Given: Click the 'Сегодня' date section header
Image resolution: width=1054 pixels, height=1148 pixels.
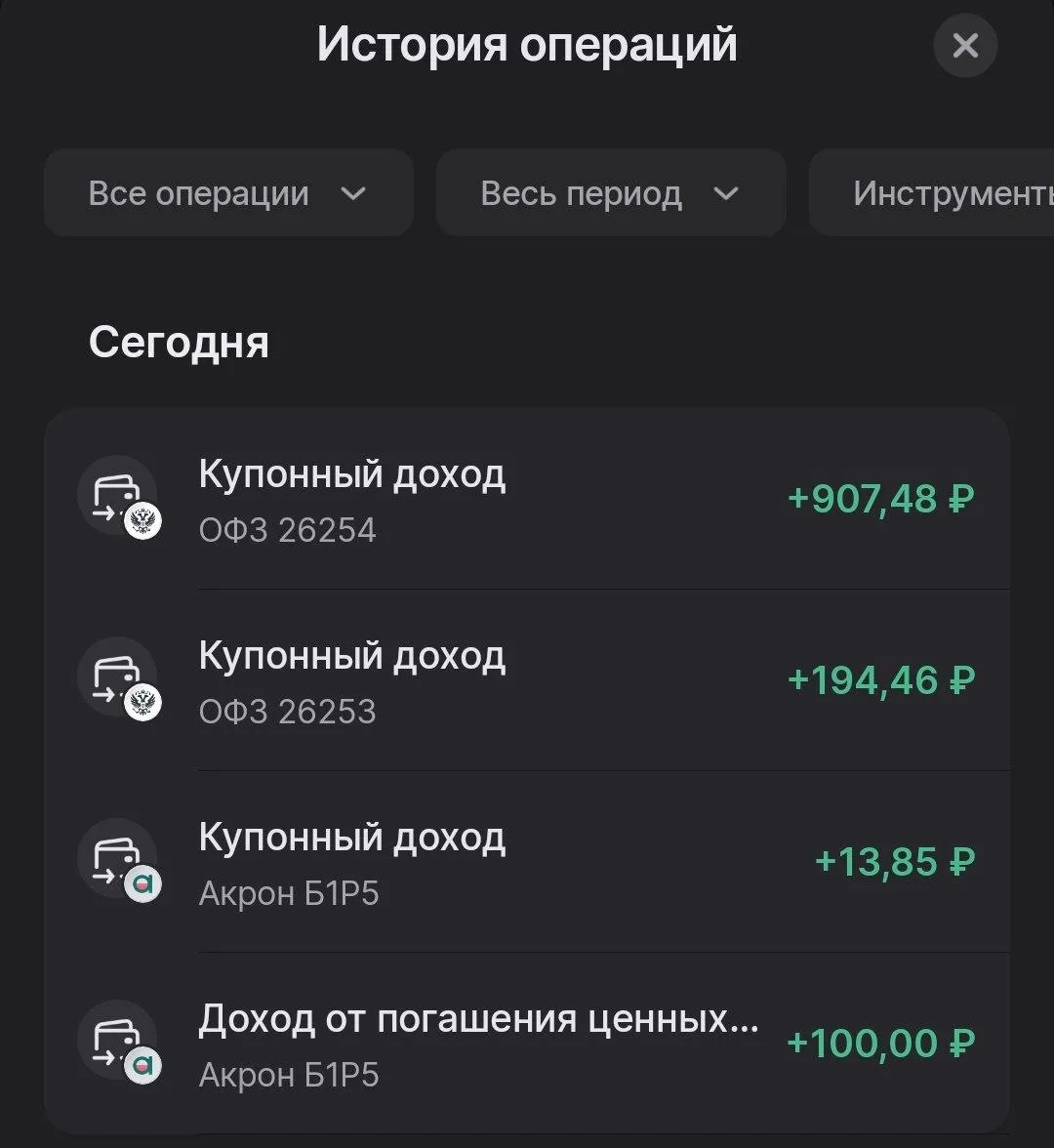Looking at the screenshot, I should 179,343.
